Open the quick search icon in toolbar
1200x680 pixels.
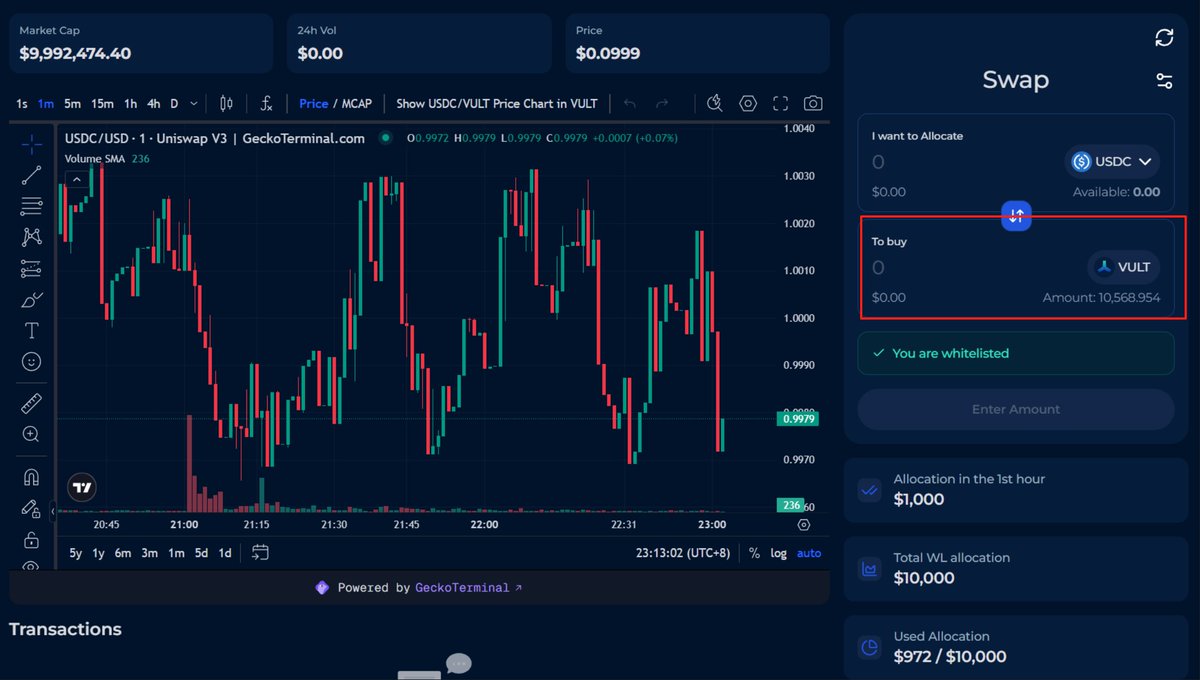click(x=714, y=103)
